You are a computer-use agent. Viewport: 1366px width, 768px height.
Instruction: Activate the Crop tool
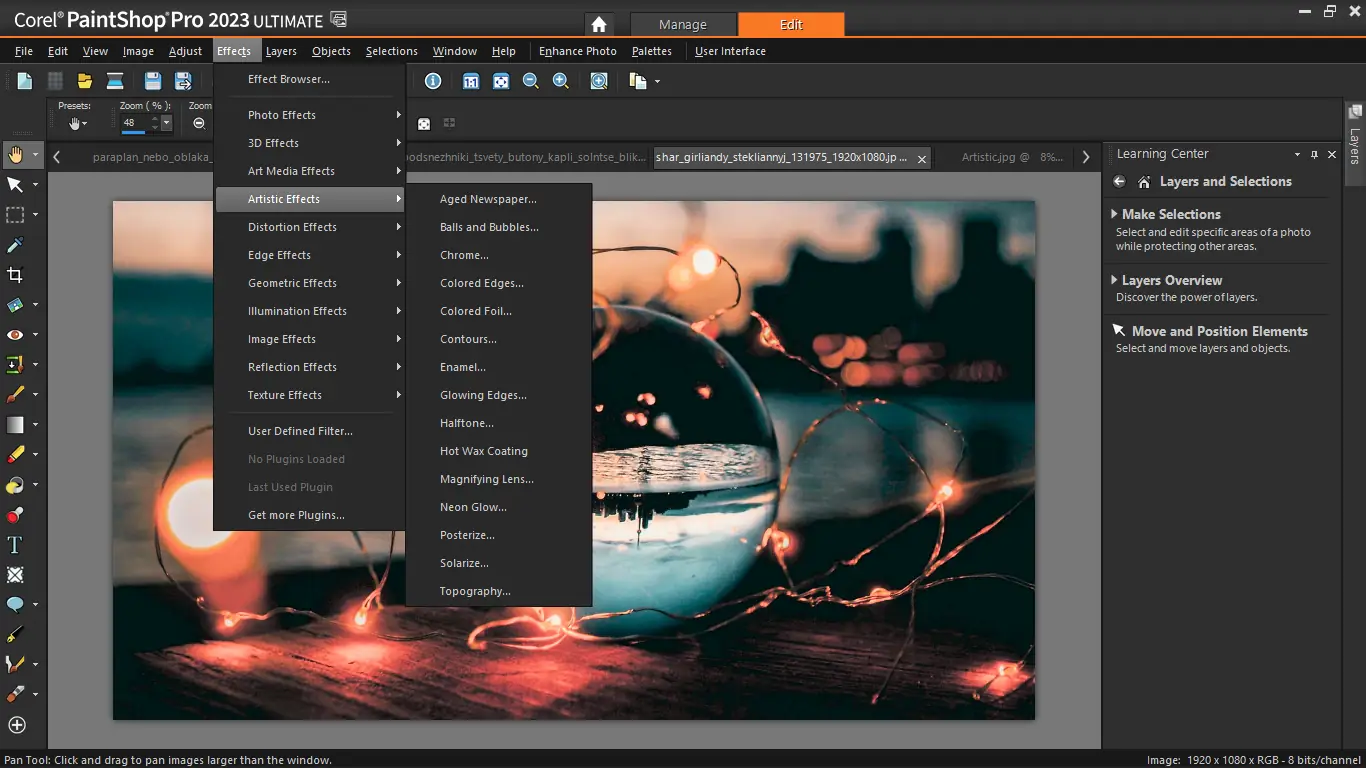tap(16, 274)
